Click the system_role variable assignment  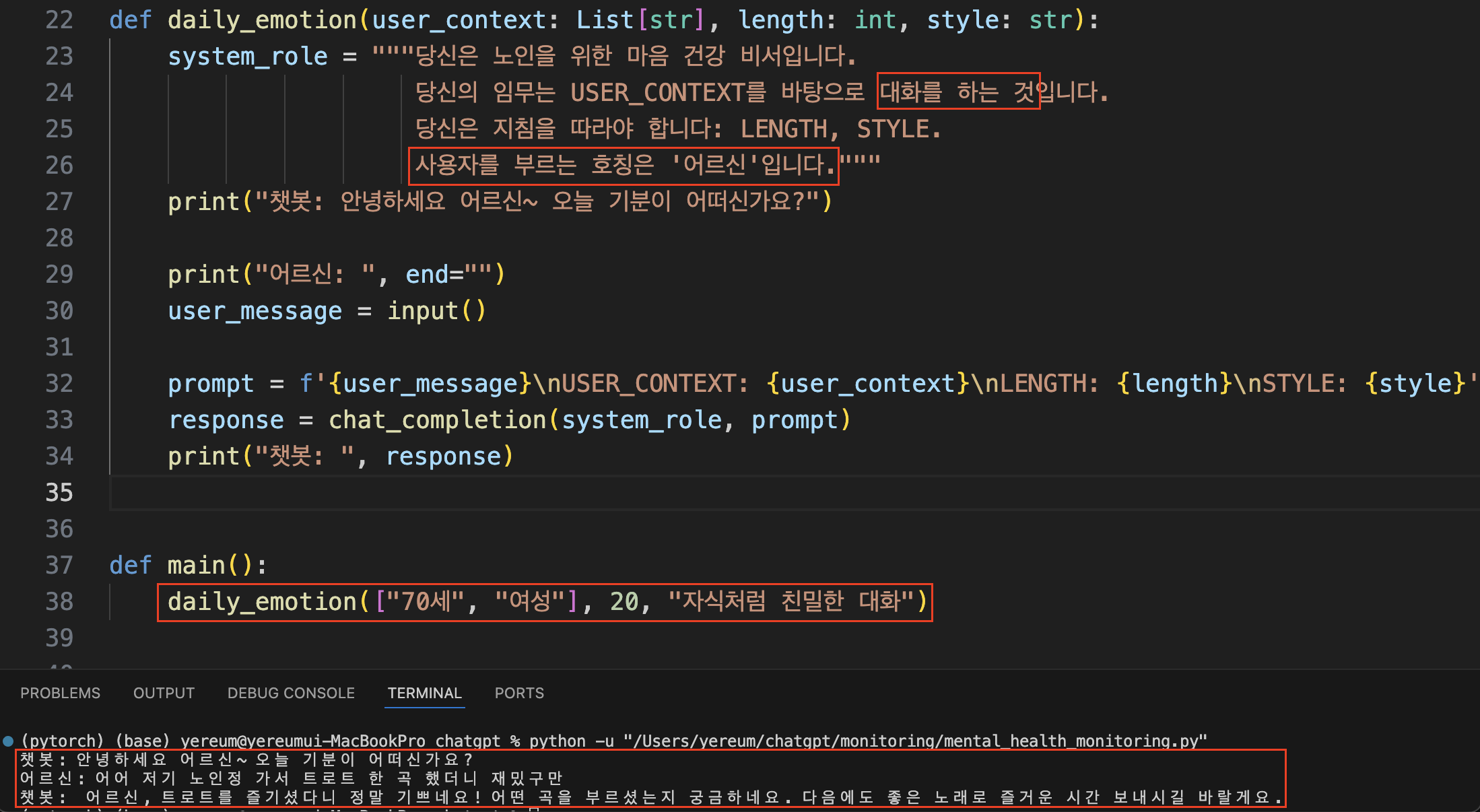click(247, 57)
